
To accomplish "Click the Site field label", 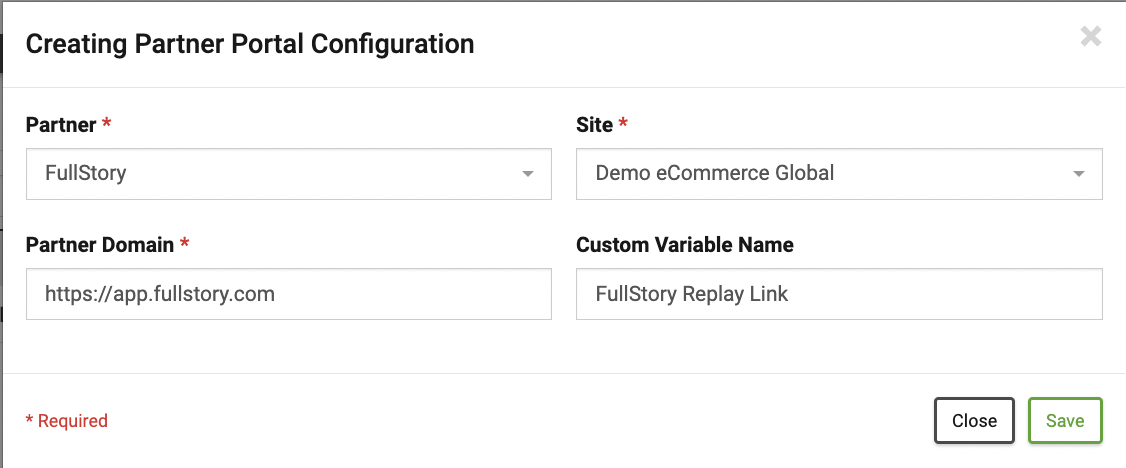I will tap(594, 125).
